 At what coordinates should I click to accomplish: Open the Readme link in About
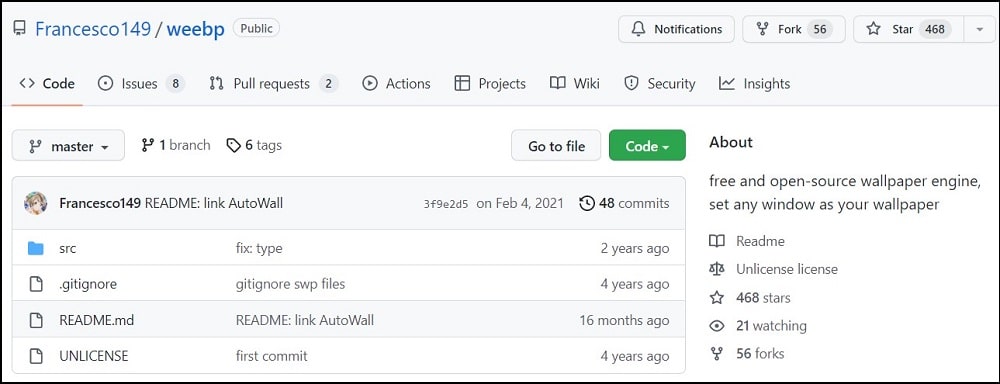coord(760,241)
